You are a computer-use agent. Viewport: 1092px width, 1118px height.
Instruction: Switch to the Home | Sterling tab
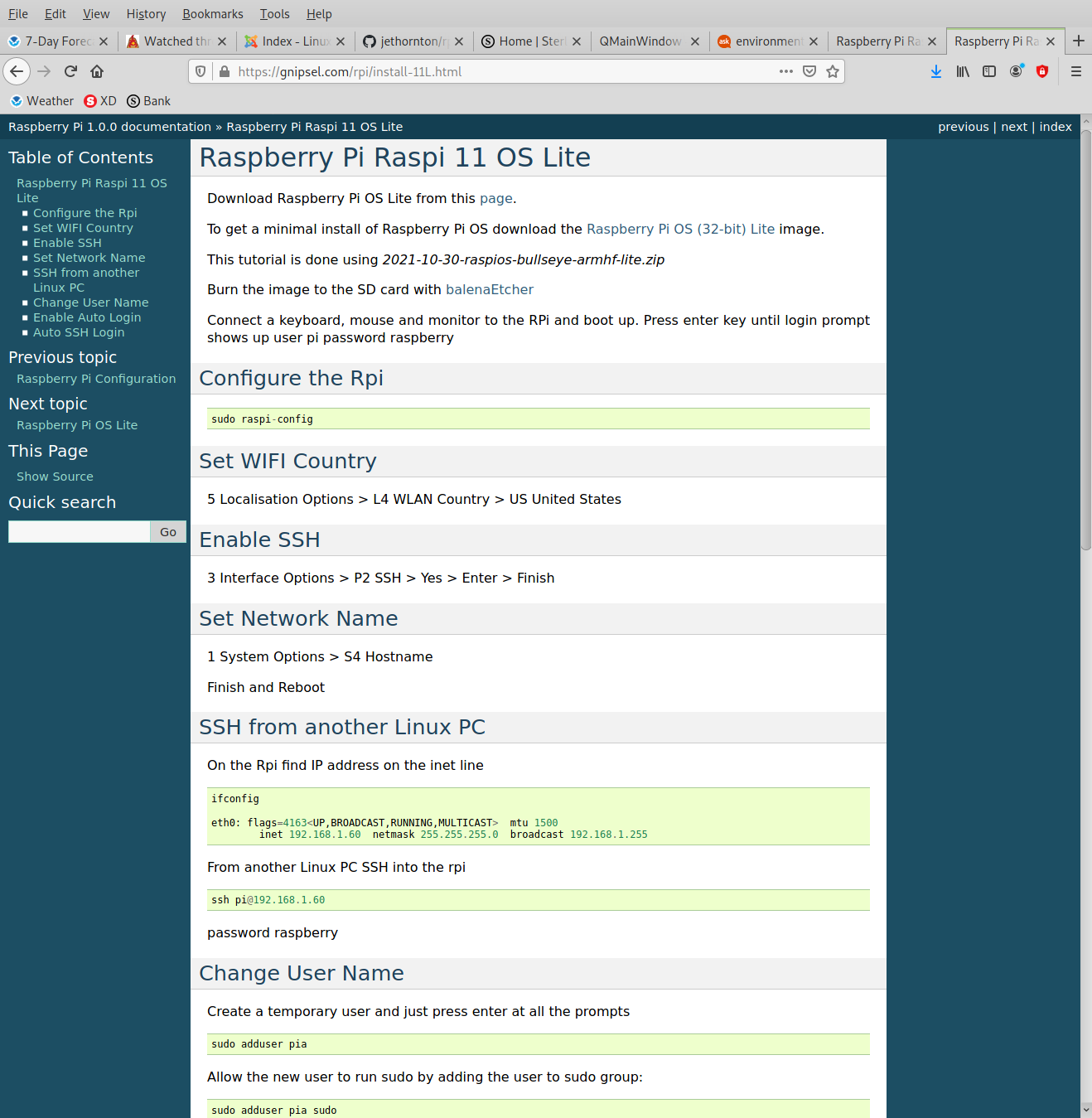coord(532,41)
